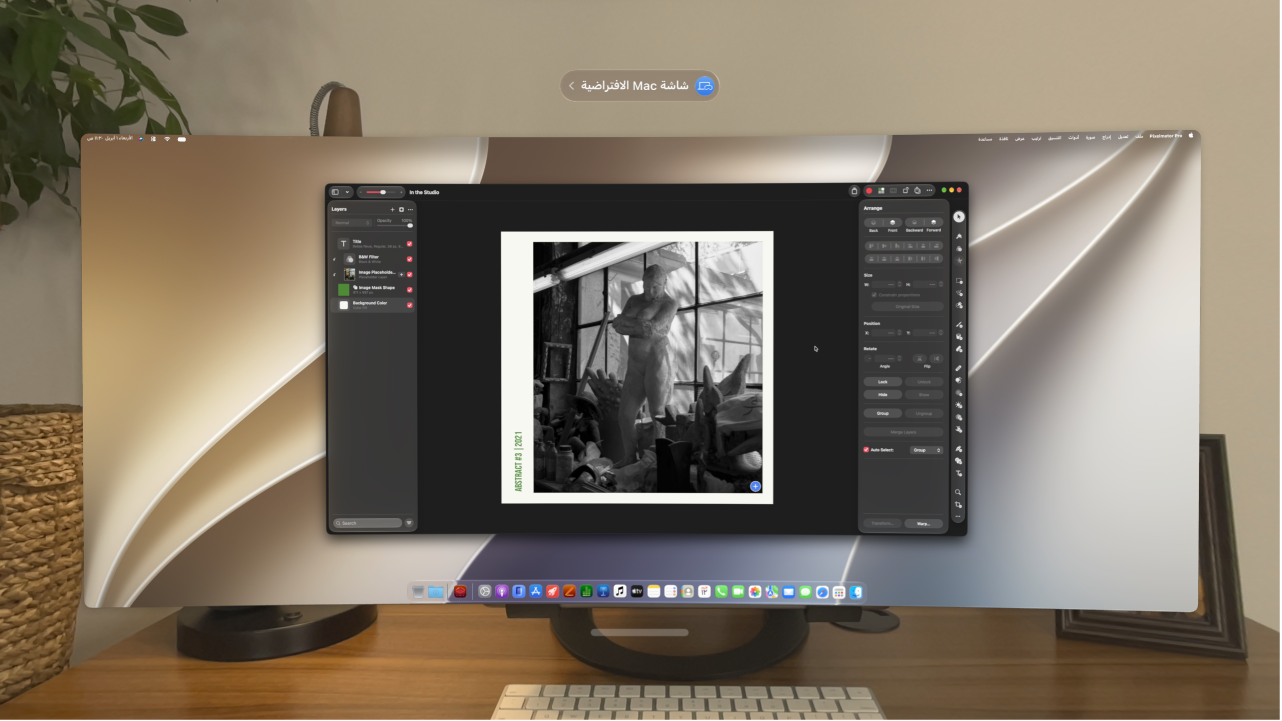Toggle the sidebar view icon in top toolbar
This screenshot has width=1282, height=721.
[335, 192]
